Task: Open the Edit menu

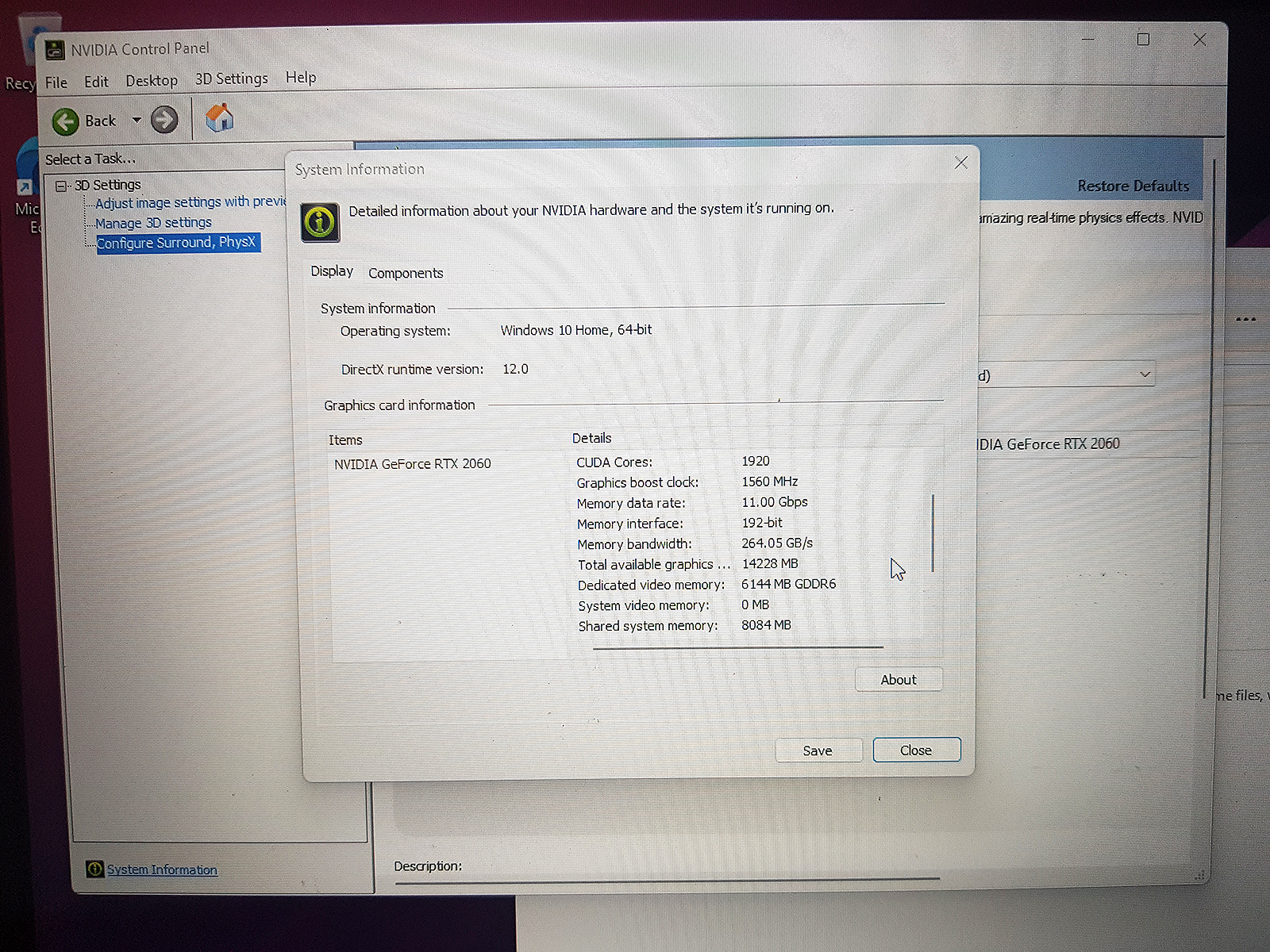Action: click(96, 82)
